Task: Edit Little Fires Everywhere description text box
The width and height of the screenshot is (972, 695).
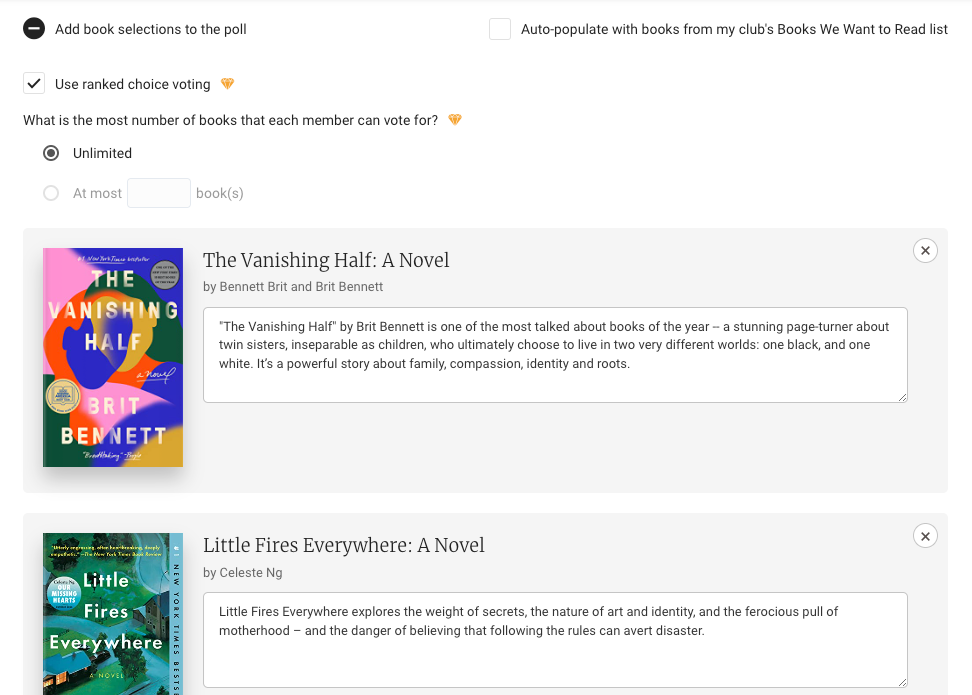Action: [x=555, y=639]
